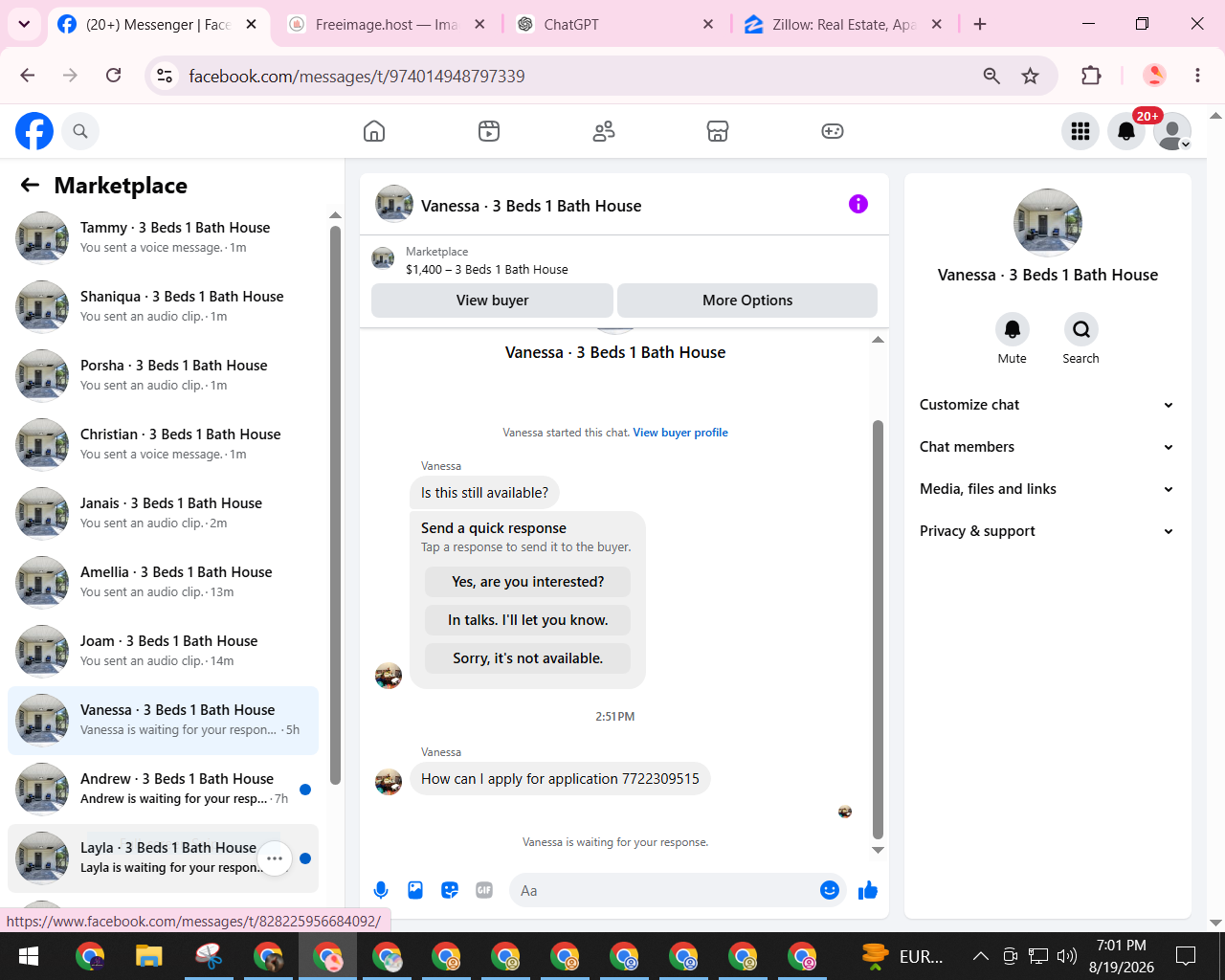
Task: Go to Facebook Home feed icon
Action: 374,131
